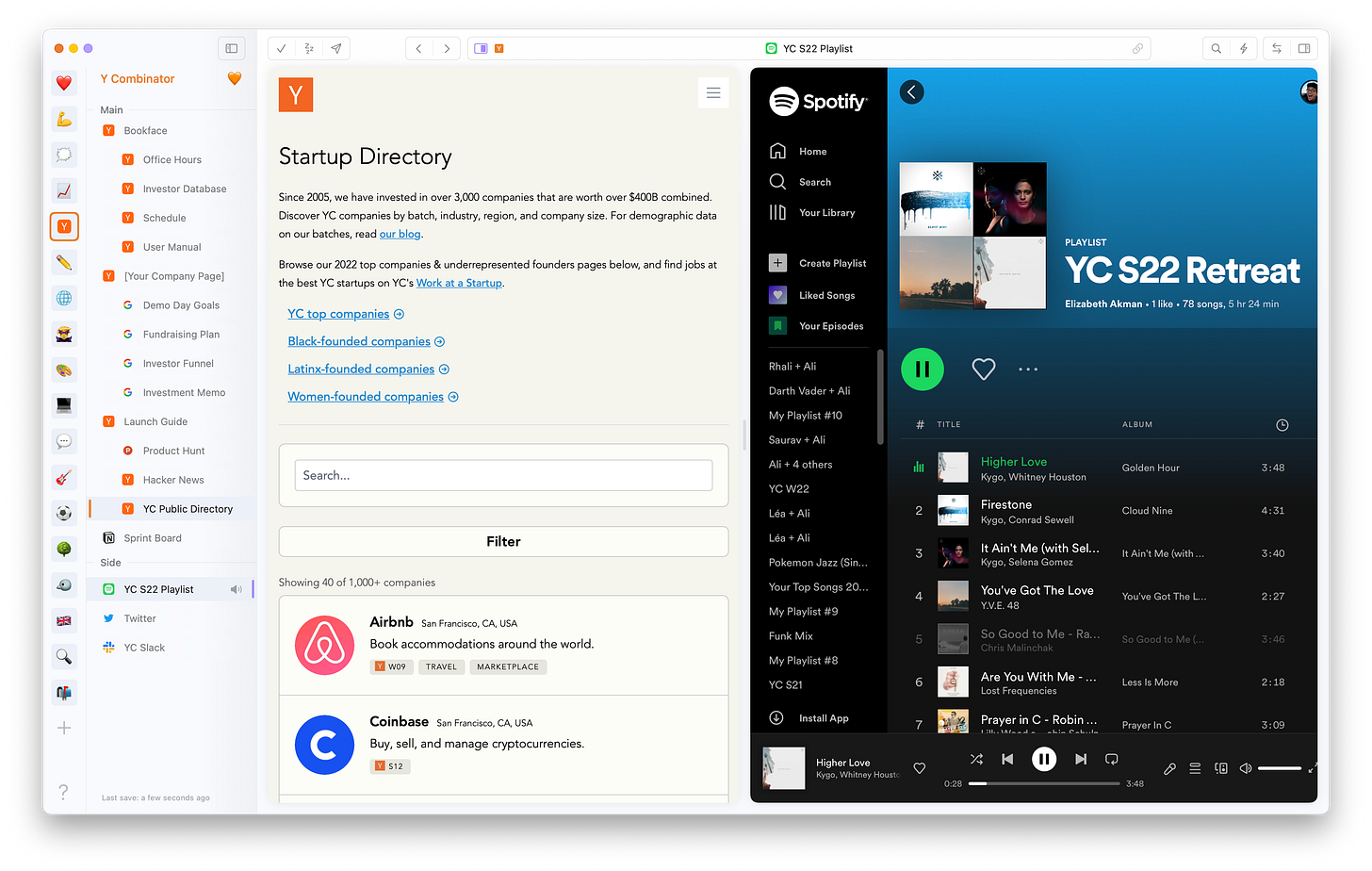The height and width of the screenshot is (871, 1372).
Task: Click the paper plane send icon
Action: (x=336, y=48)
